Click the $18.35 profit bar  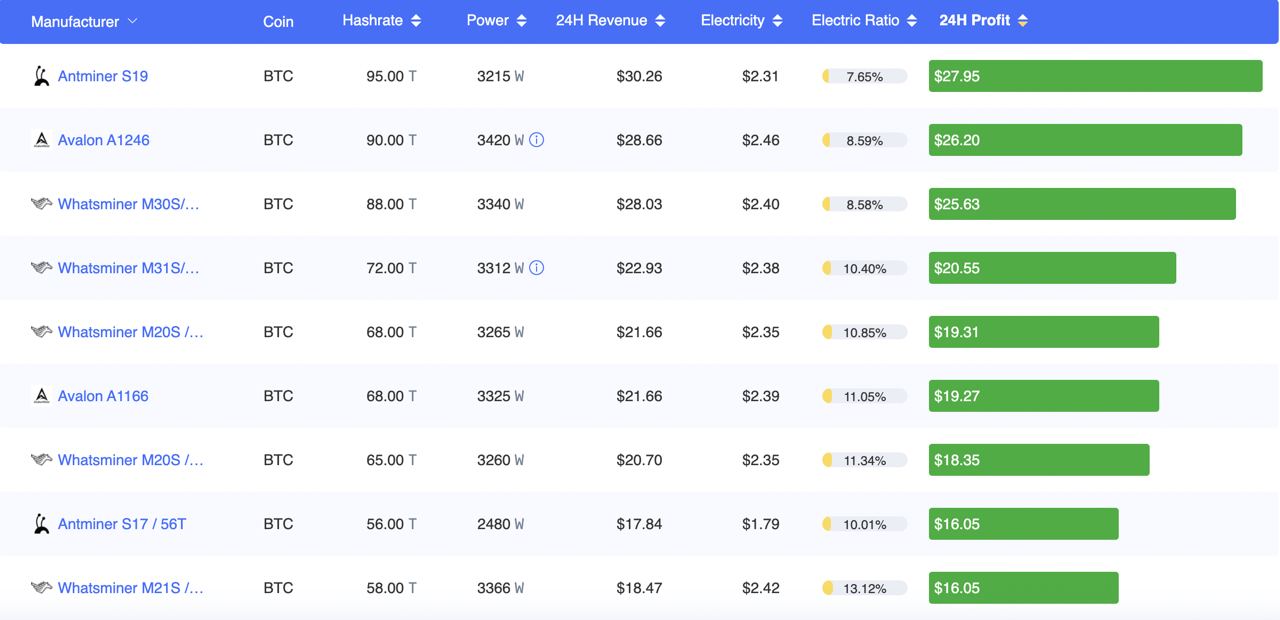point(1039,460)
